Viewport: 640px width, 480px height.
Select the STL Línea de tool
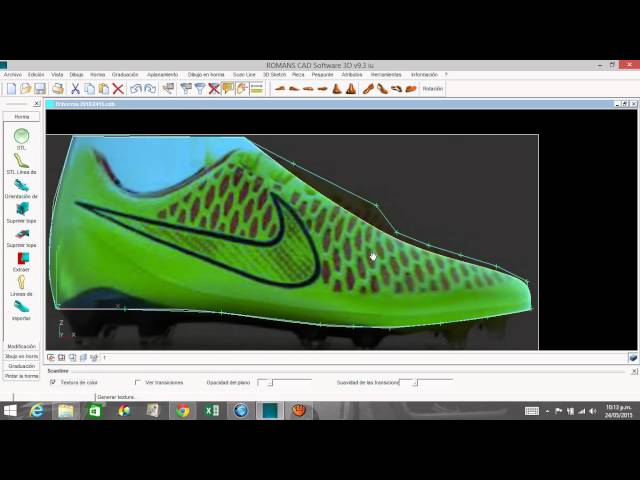point(21,160)
